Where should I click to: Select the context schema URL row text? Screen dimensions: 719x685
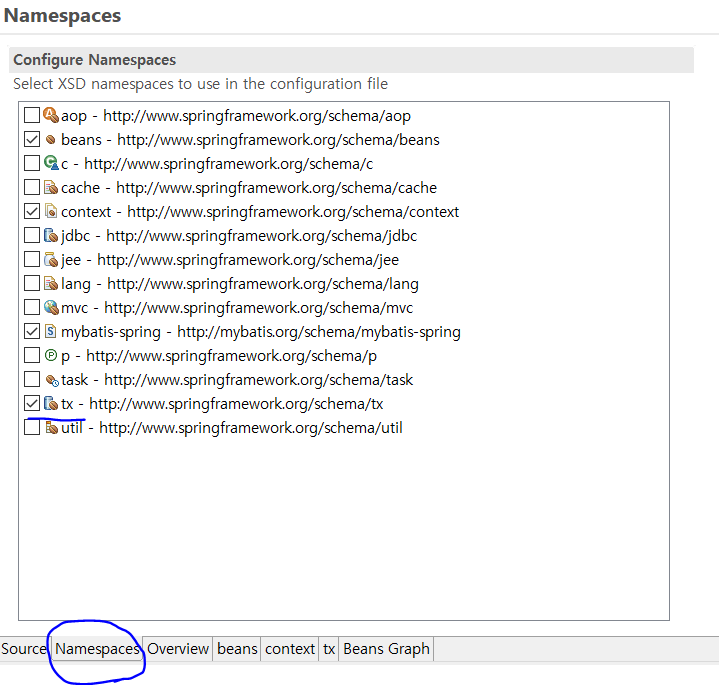pyautogui.click(x=260, y=212)
